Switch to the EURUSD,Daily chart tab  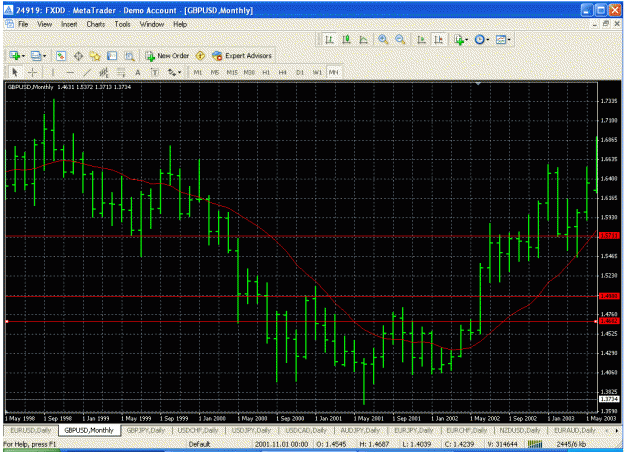point(31,430)
